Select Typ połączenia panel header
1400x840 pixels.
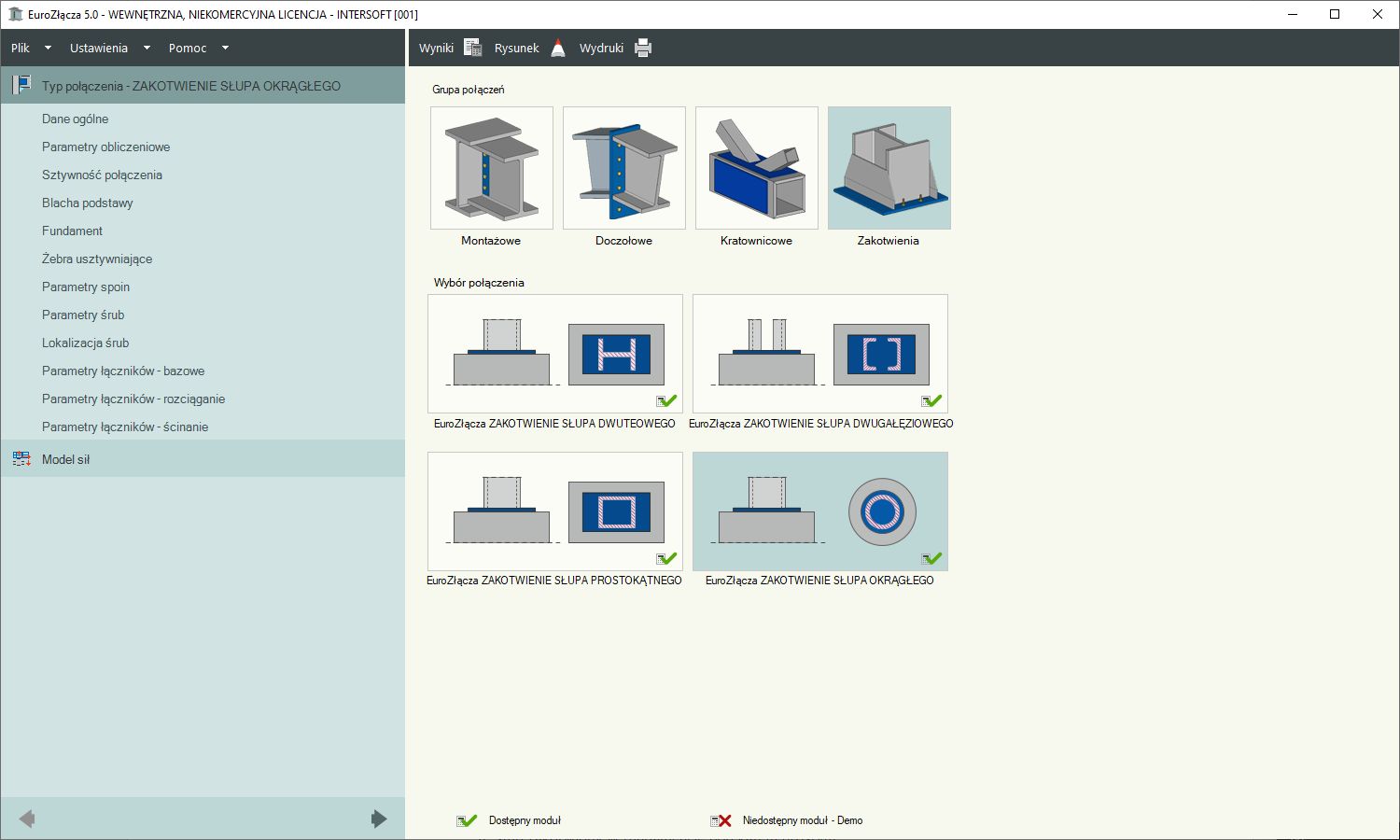tap(203, 85)
